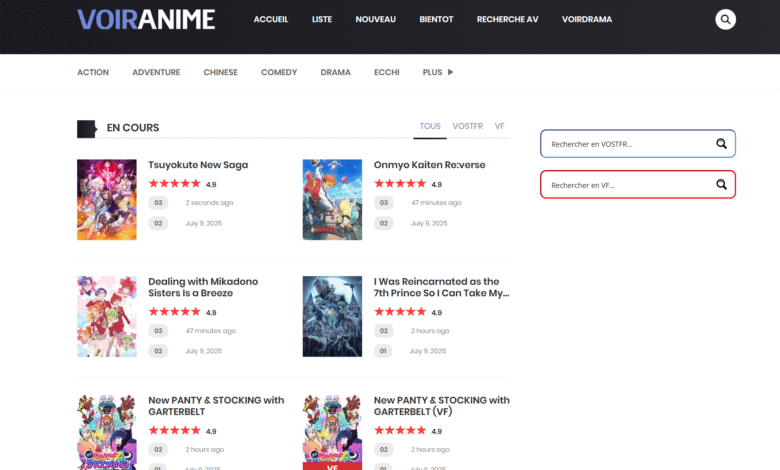Screen dimensions: 780x470
Task: Open the VOIRDRAMA menu item
Action: coord(587,19)
